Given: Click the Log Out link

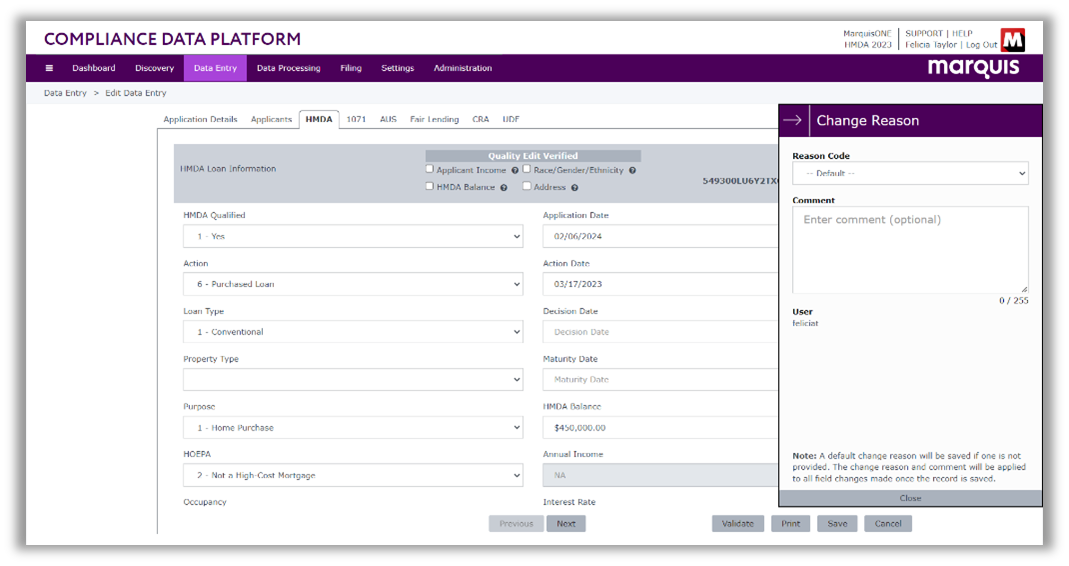Looking at the screenshot, I should tap(981, 45).
